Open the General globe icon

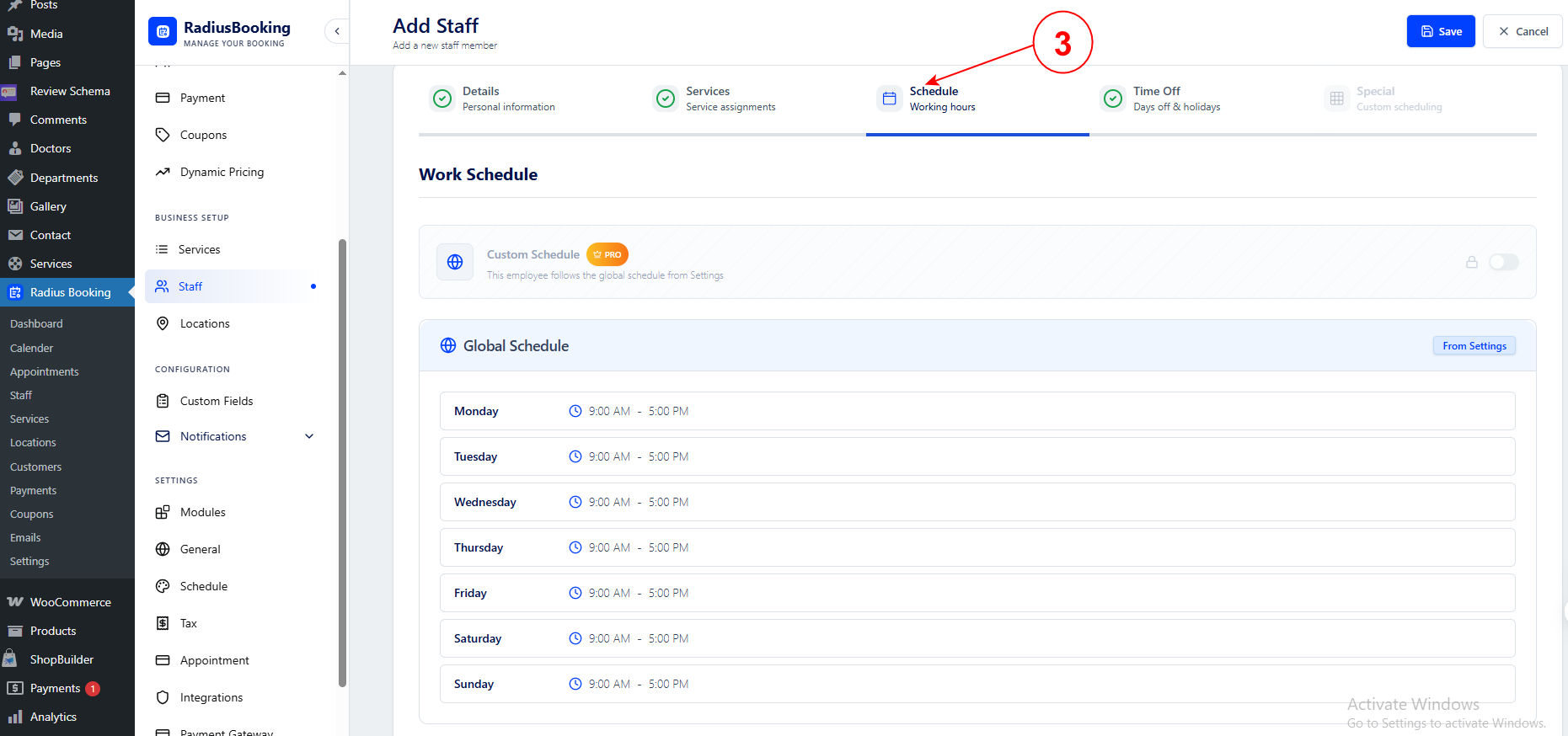pyautogui.click(x=163, y=549)
